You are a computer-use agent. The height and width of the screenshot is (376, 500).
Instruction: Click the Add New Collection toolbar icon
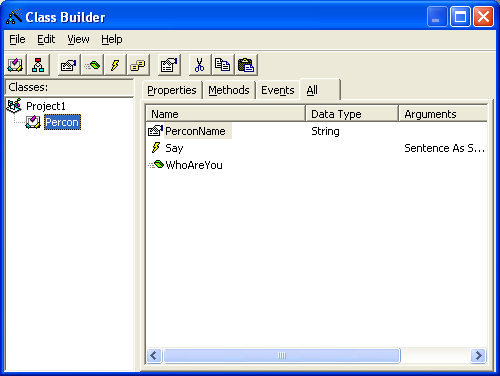pos(38,65)
